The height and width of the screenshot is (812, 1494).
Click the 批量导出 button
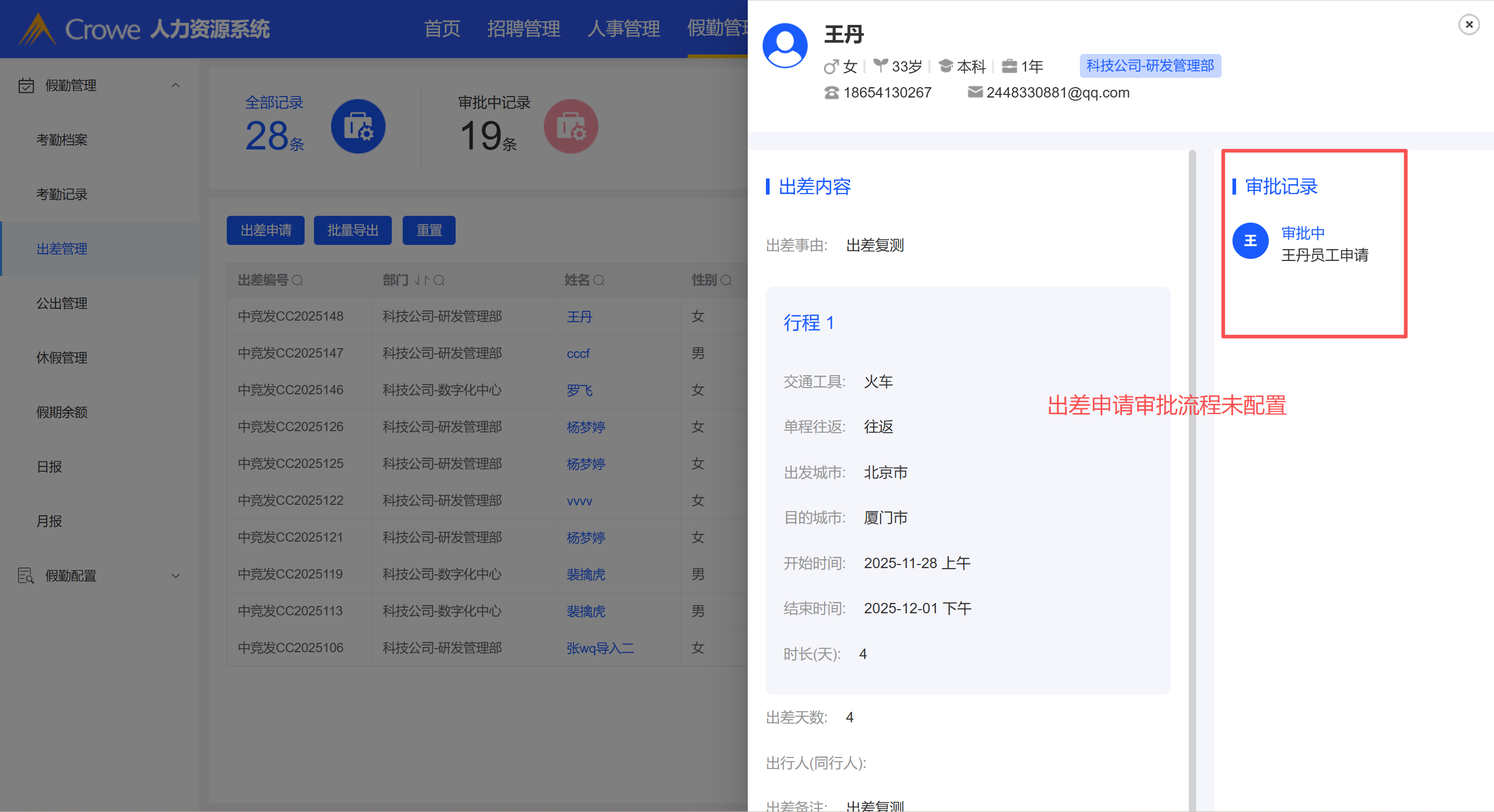point(353,231)
